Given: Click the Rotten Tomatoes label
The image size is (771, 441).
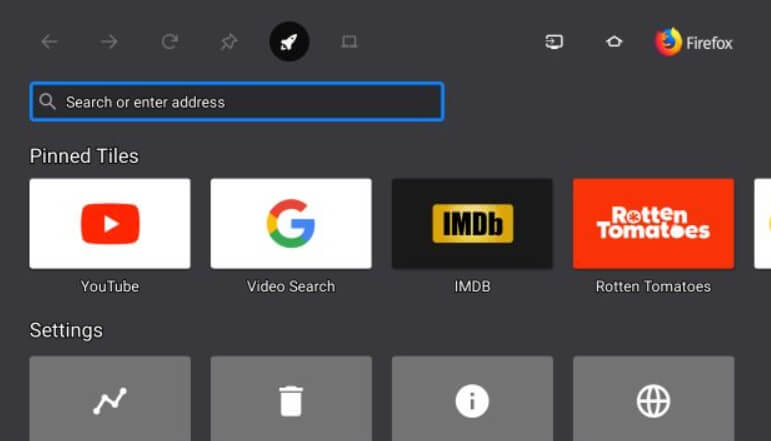Looking at the screenshot, I should tap(653, 287).
